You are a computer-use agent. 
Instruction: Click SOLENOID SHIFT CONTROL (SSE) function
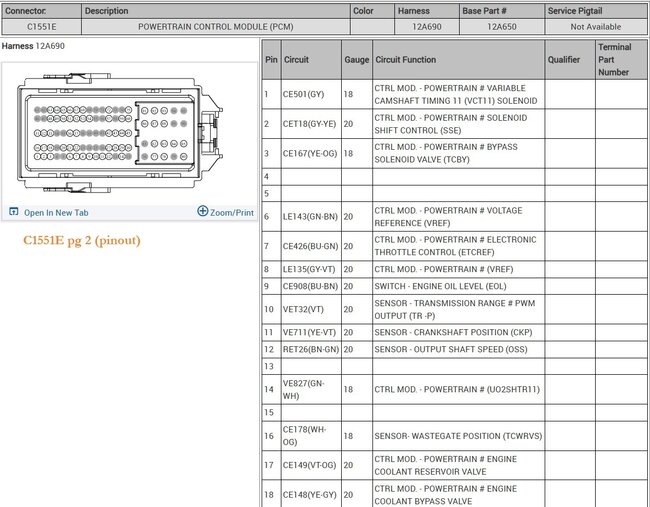click(x=451, y=124)
